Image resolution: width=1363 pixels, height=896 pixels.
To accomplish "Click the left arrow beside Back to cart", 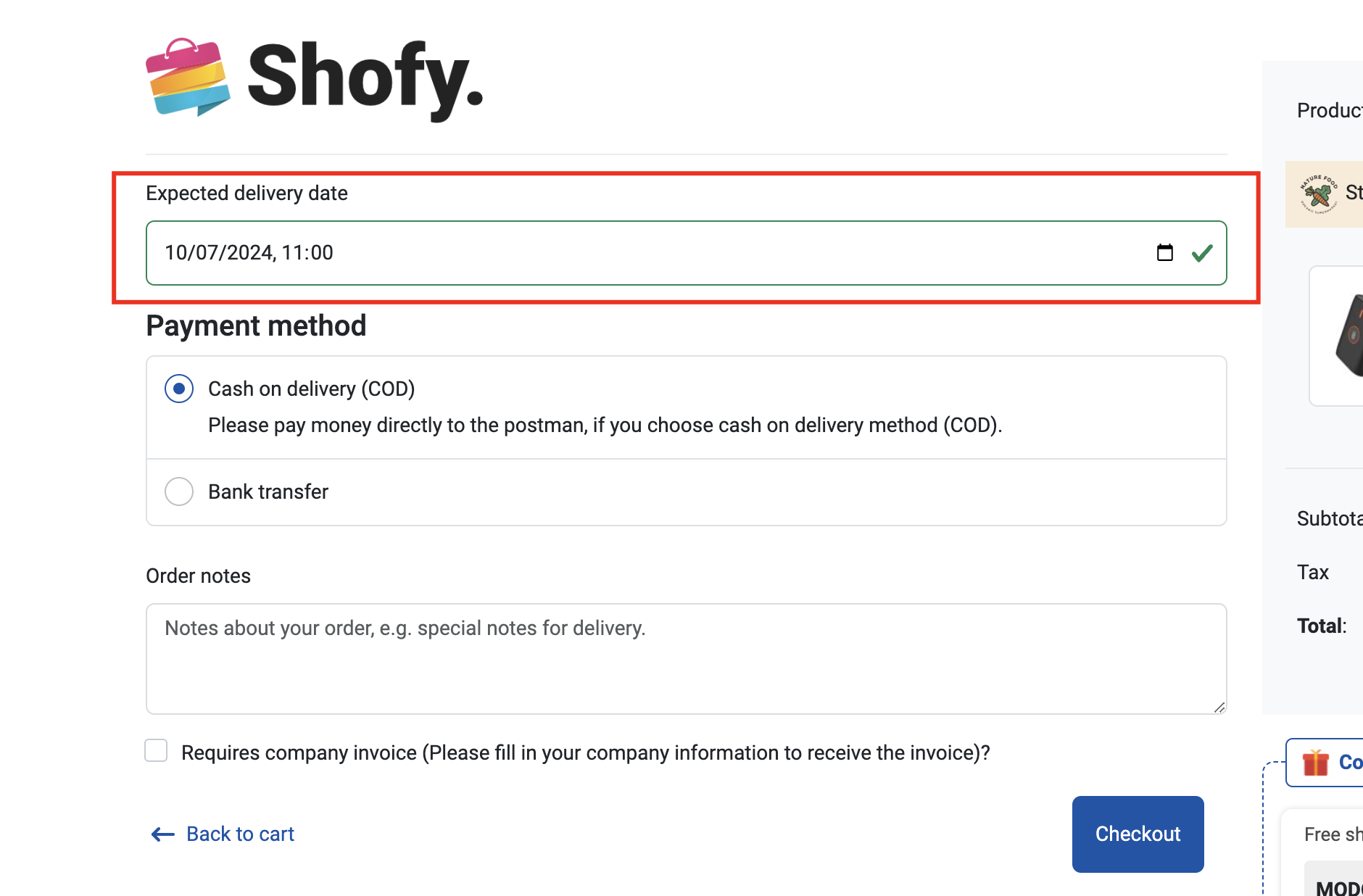I will click(162, 834).
